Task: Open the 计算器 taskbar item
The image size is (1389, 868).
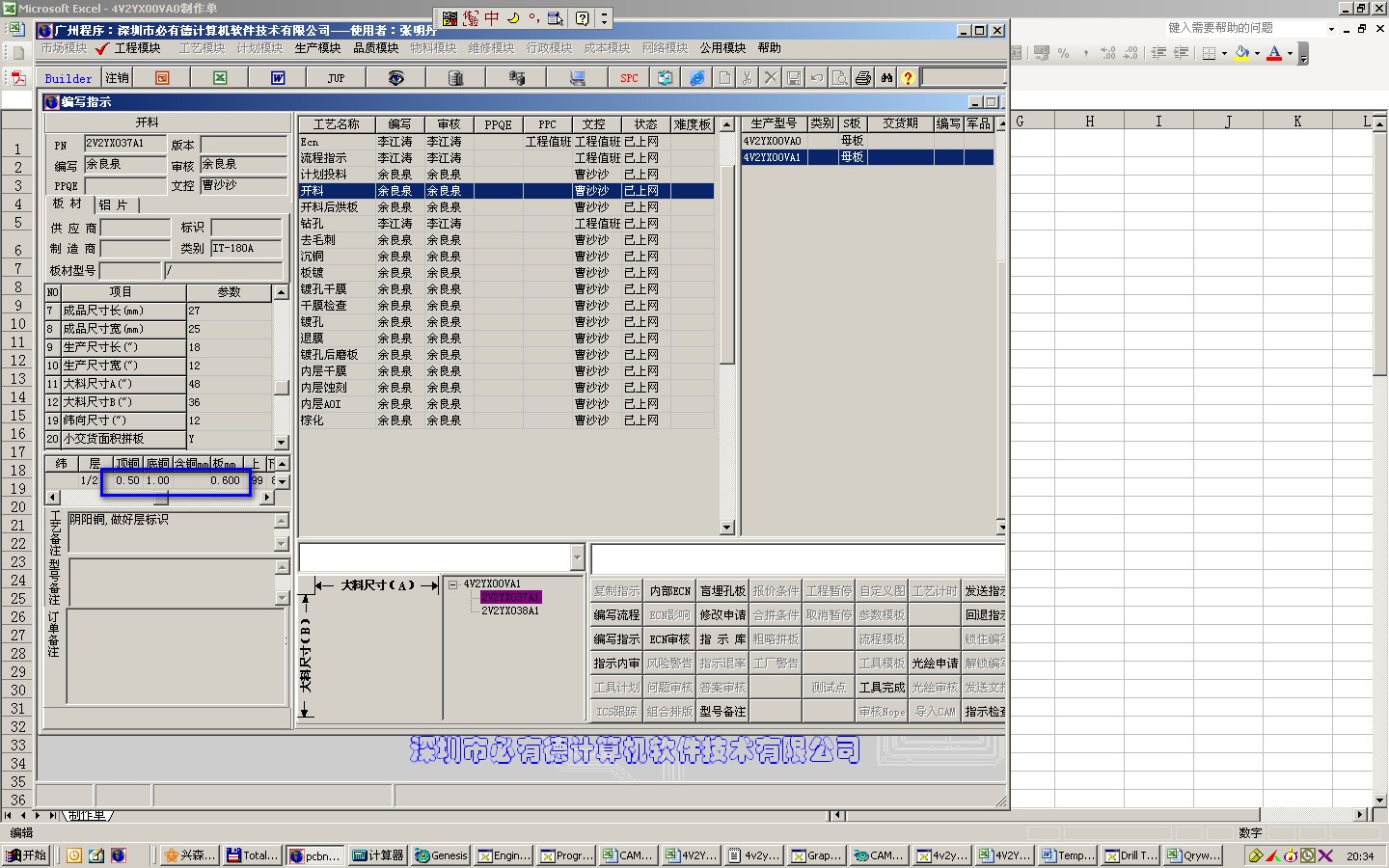Action: click(x=378, y=855)
